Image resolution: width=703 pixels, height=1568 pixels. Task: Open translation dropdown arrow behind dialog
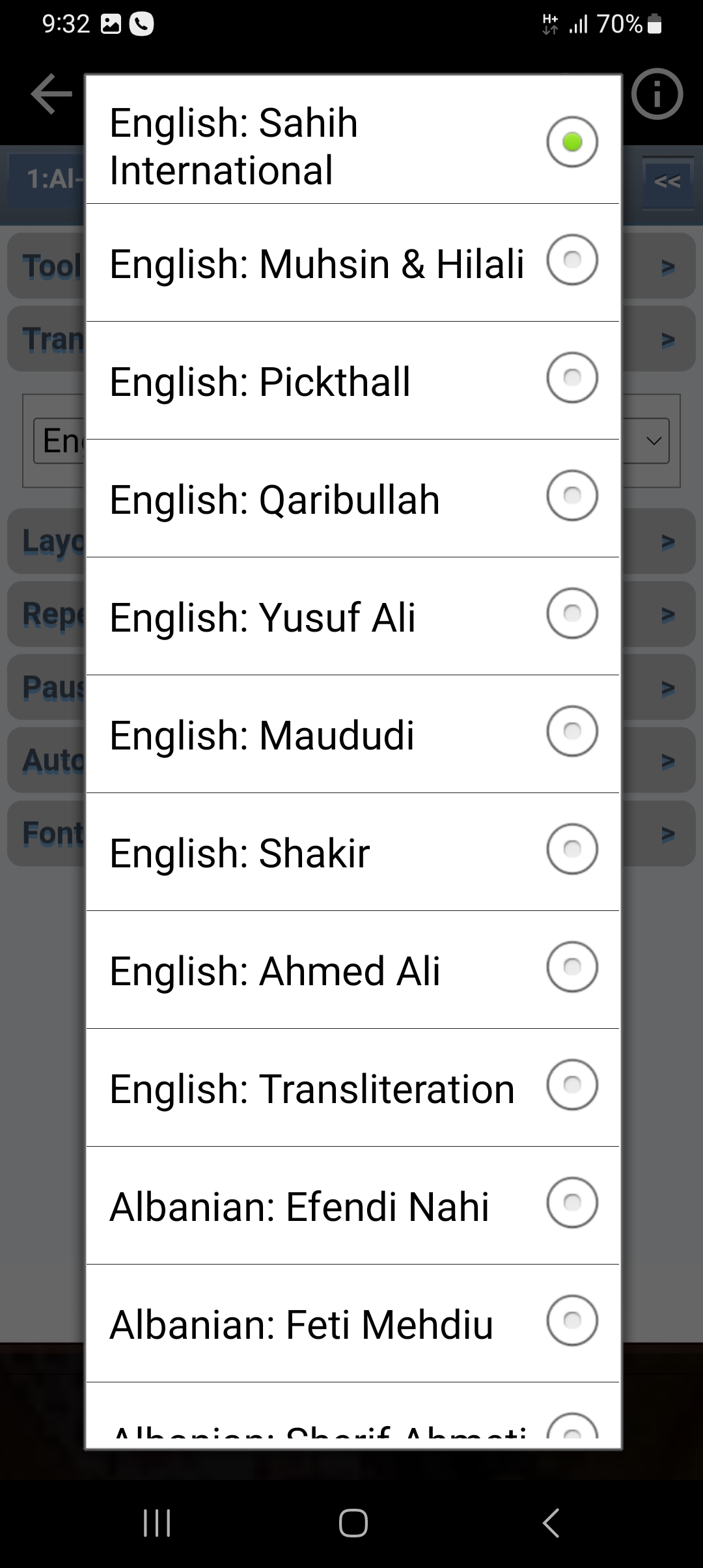(x=654, y=441)
